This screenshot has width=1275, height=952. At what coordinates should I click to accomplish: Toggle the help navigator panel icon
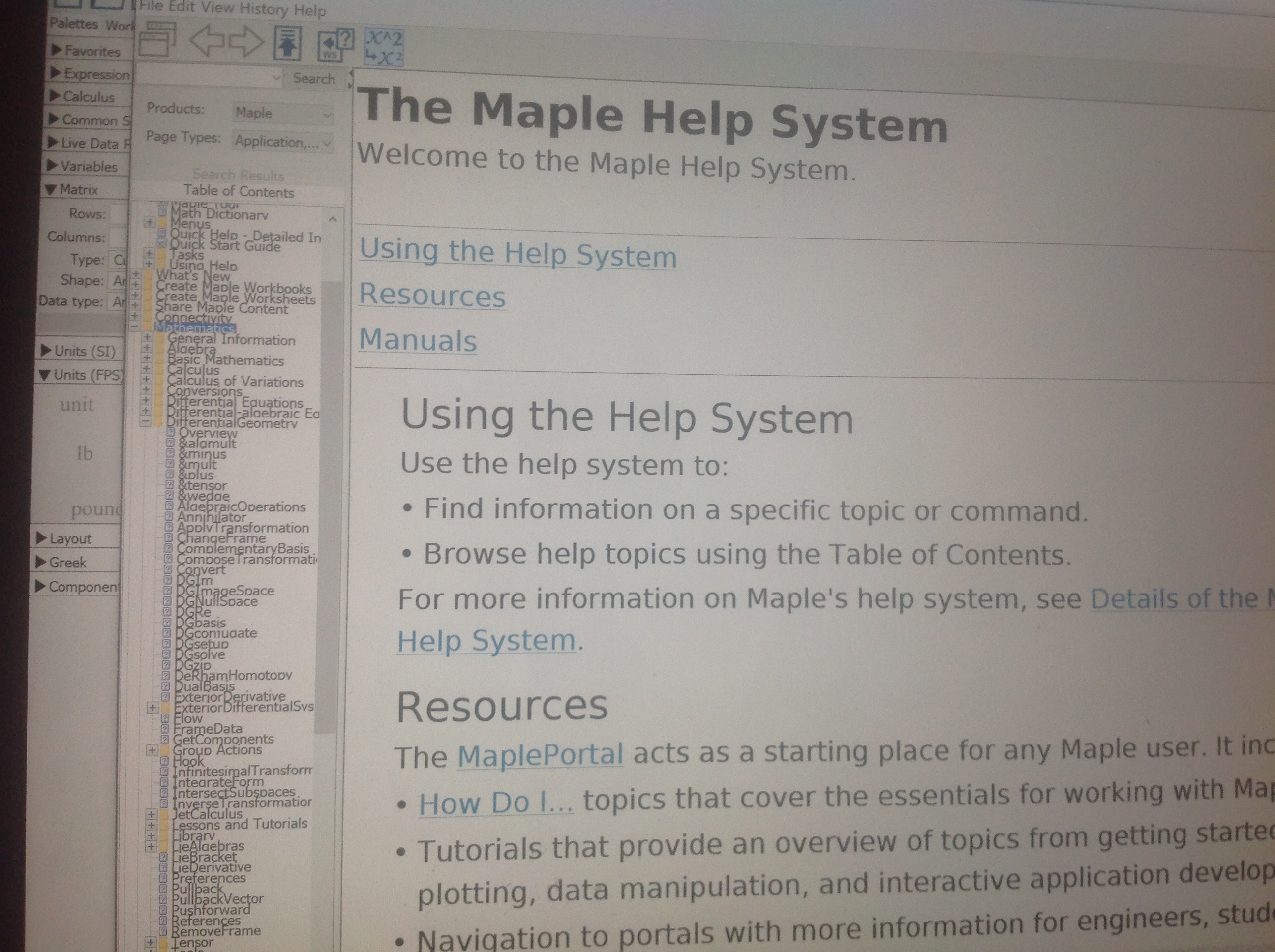[158, 39]
